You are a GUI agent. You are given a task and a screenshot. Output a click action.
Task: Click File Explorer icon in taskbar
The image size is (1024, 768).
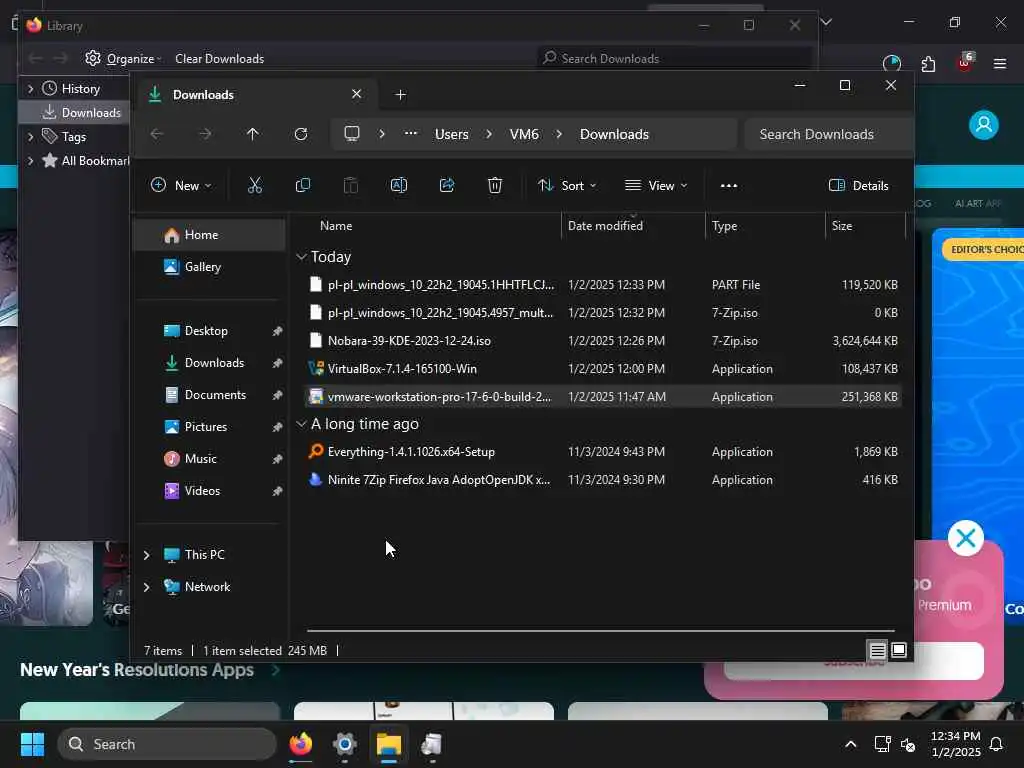(389, 744)
